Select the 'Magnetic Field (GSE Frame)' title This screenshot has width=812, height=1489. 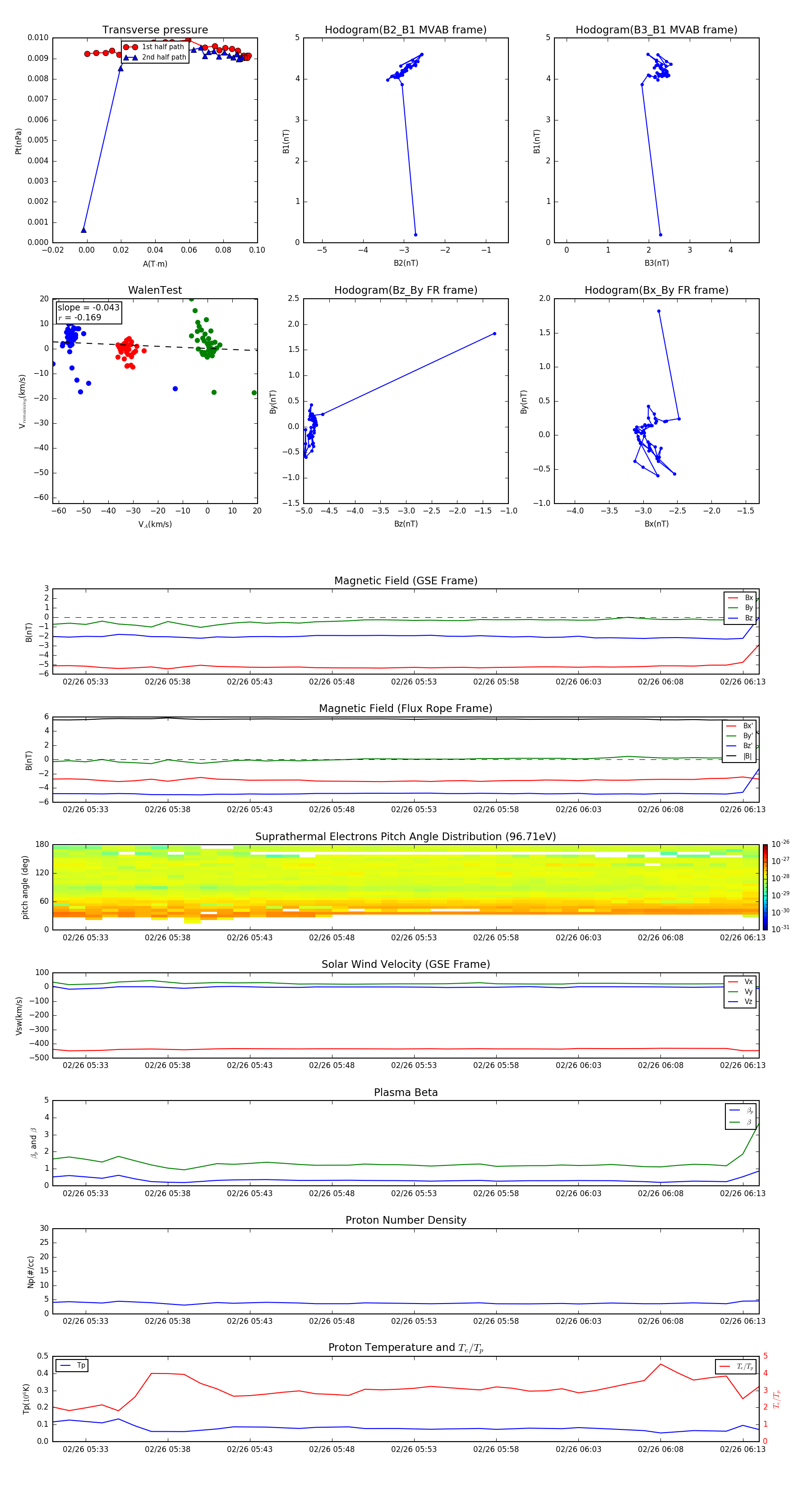tap(406, 581)
